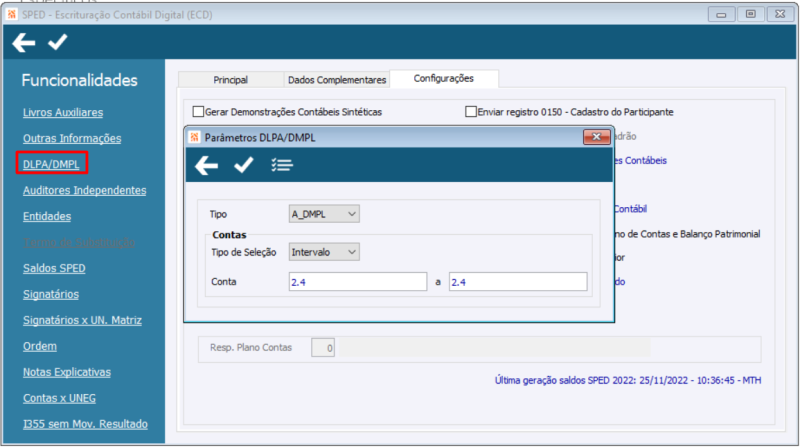Screen dimensions: 800x448
Task: Click the SPED window title bar app icon
Action: click(x=12, y=14)
